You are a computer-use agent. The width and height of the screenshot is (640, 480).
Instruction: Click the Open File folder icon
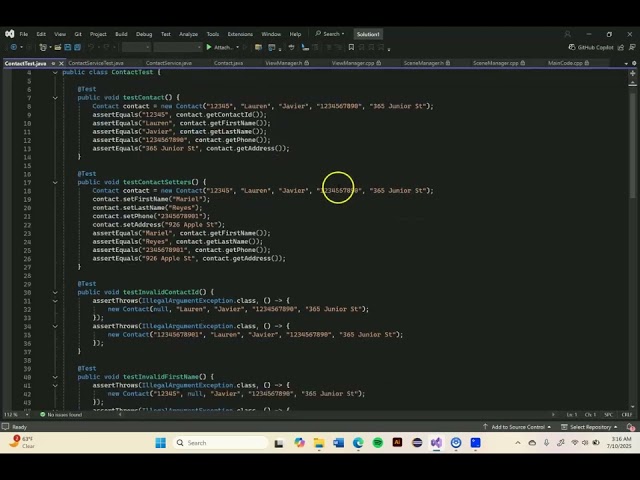(58, 47)
